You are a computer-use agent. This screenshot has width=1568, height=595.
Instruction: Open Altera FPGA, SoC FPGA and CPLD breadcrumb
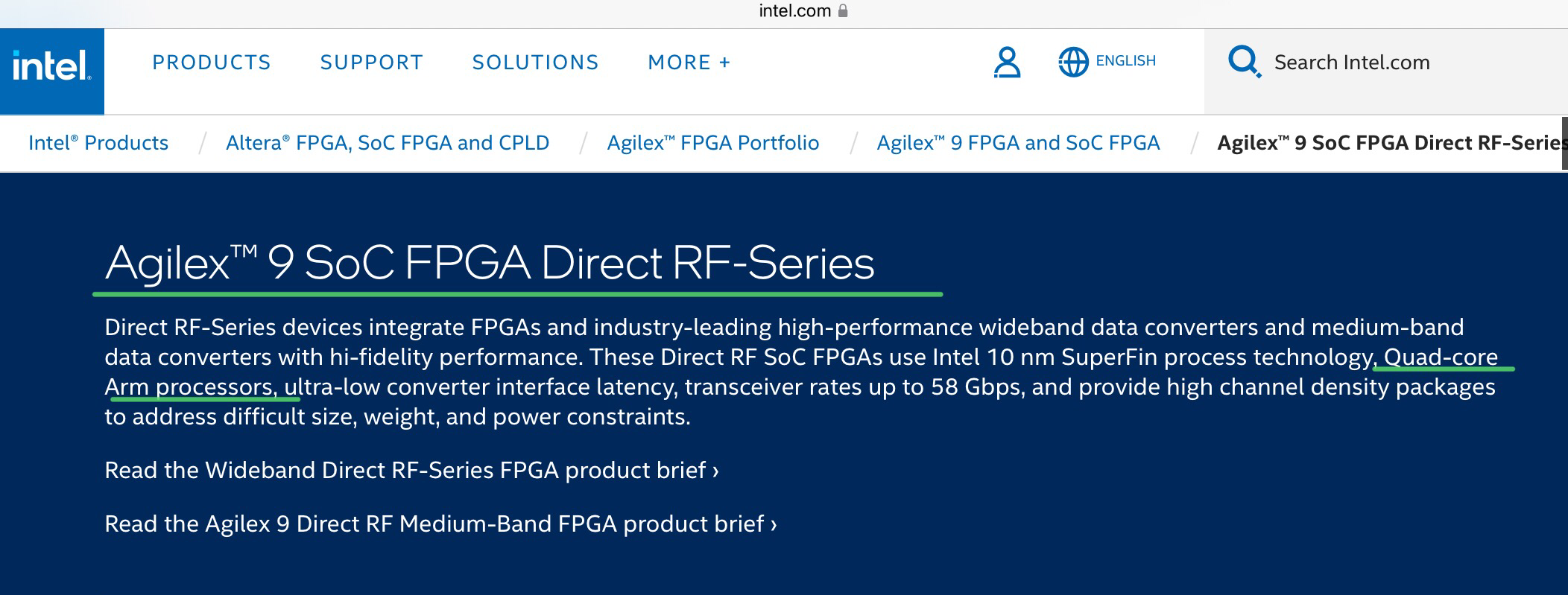[388, 142]
